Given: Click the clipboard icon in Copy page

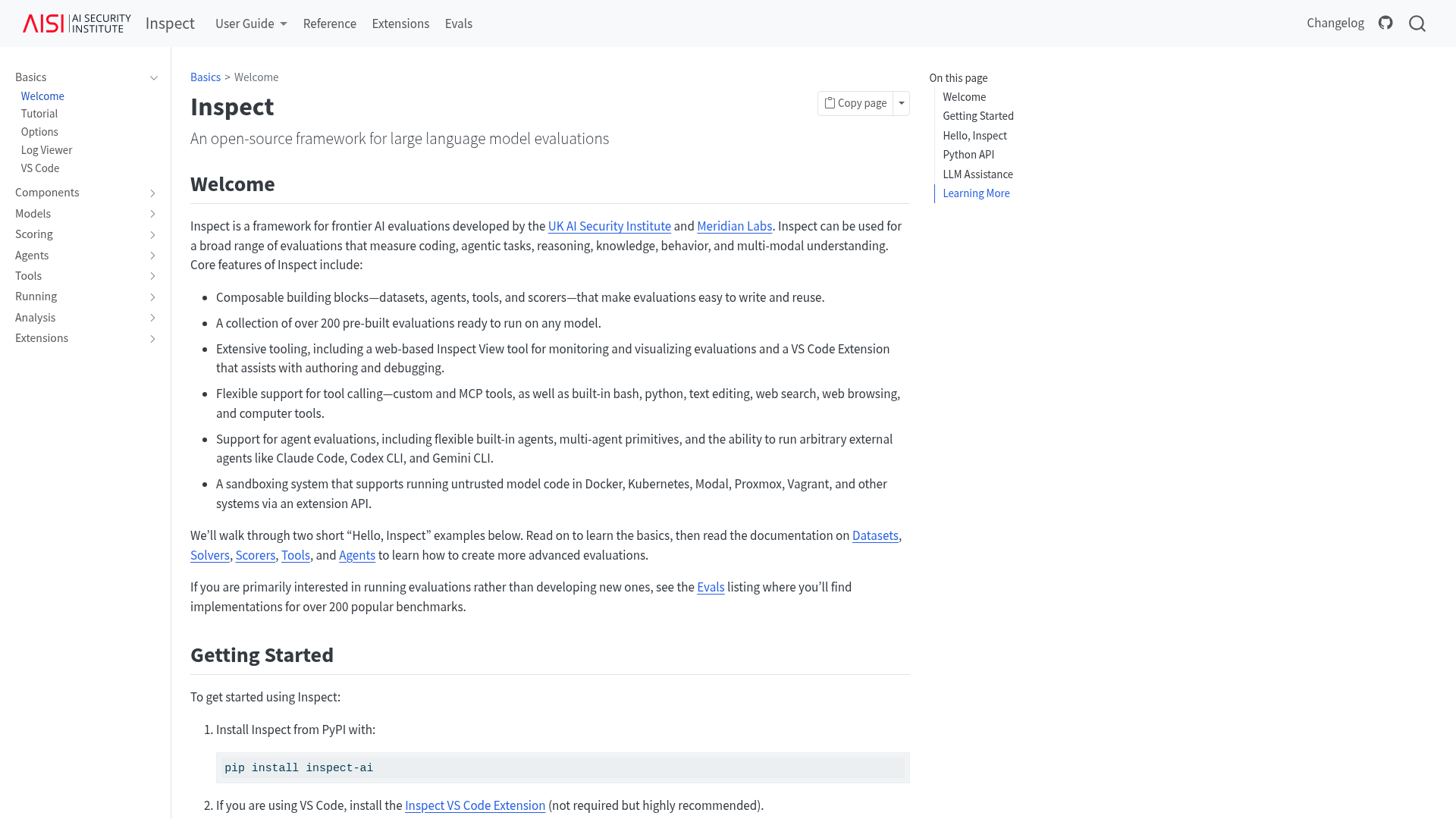Looking at the screenshot, I should (830, 103).
